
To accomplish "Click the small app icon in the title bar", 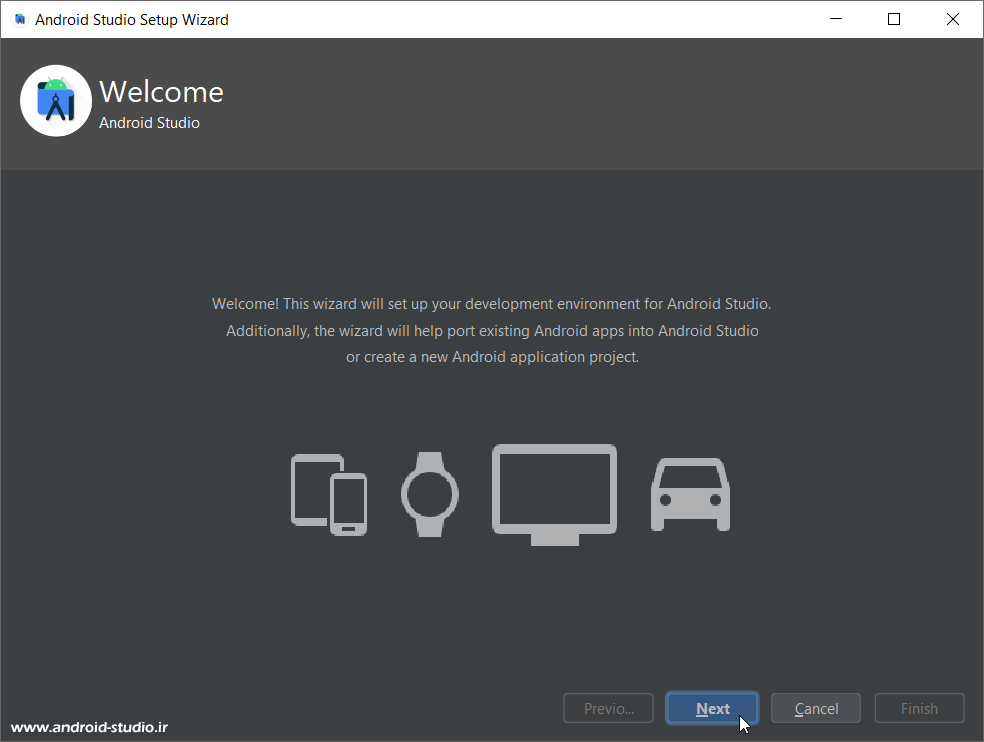I will tap(19, 19).
